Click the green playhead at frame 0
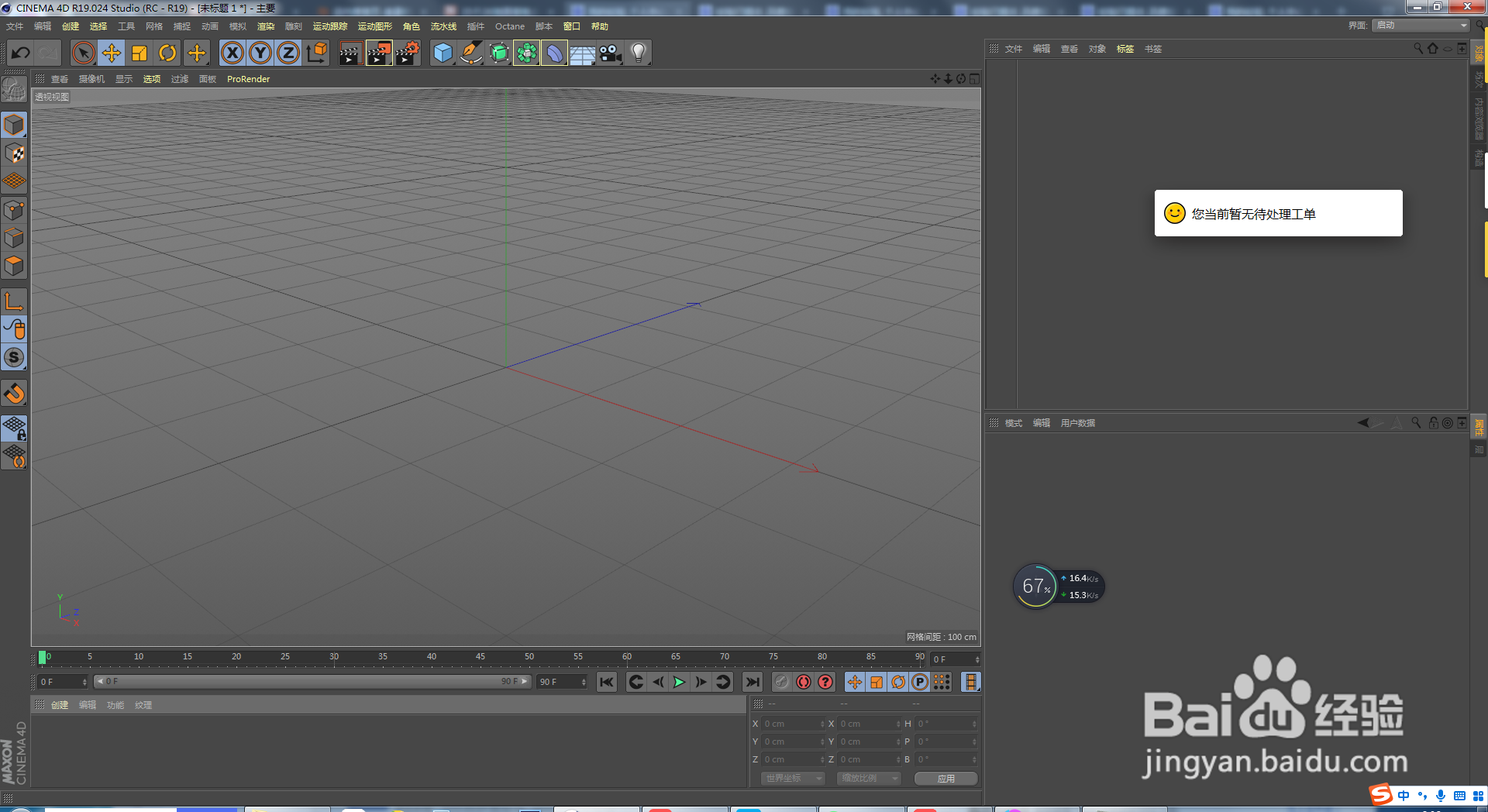Viewport: 1488px width, 812px height. coord(42,657)
